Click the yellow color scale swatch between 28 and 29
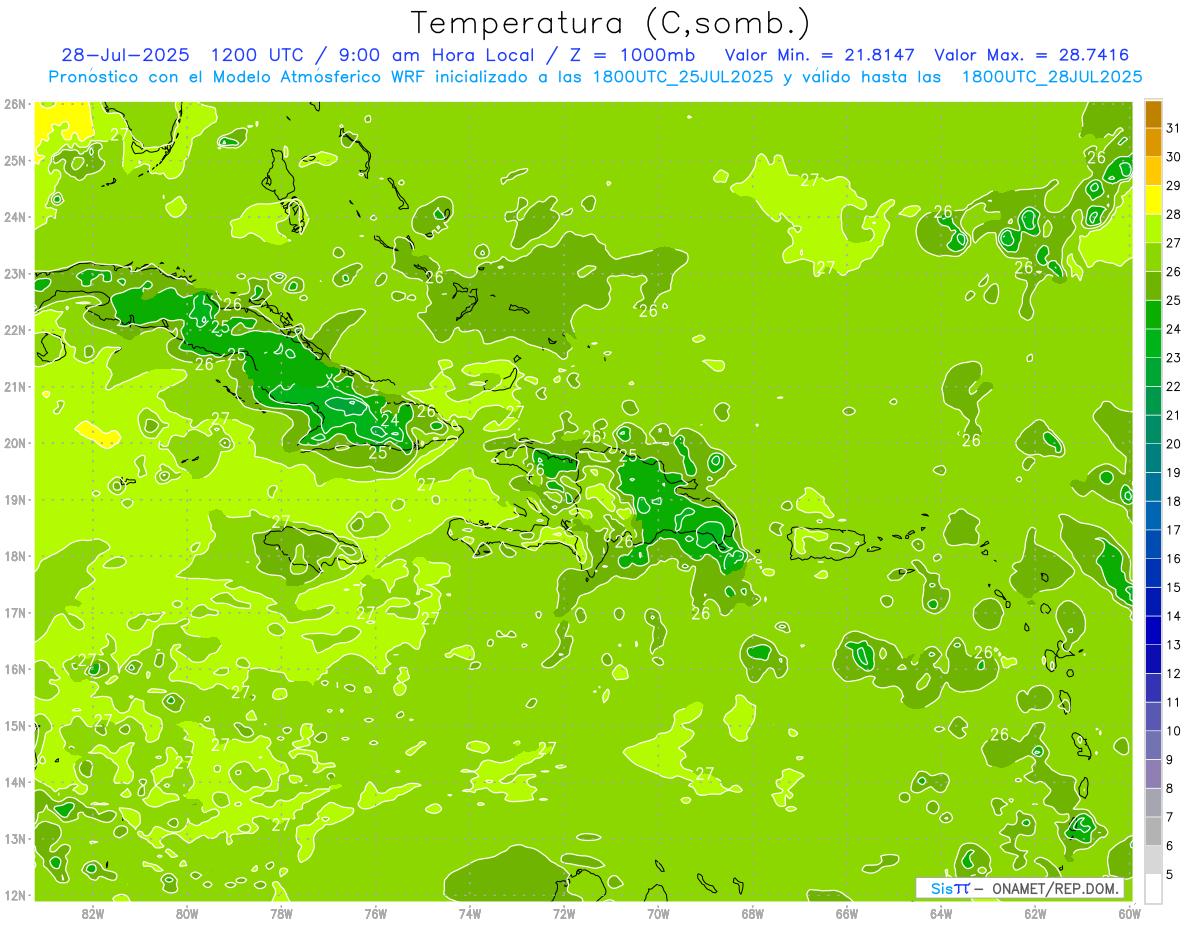 click(1154, 199)
